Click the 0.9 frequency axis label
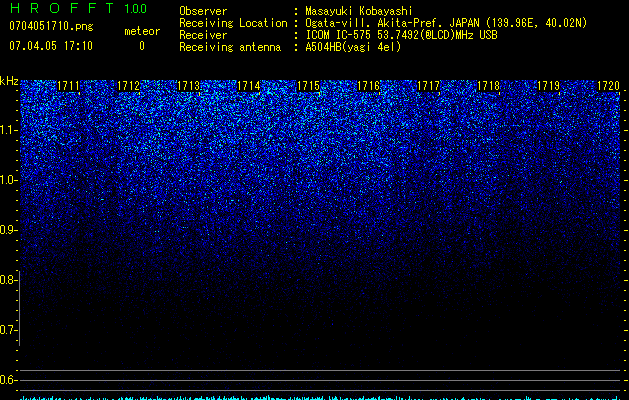The height and width of the screenshot is (400, 629). point(9,230)
